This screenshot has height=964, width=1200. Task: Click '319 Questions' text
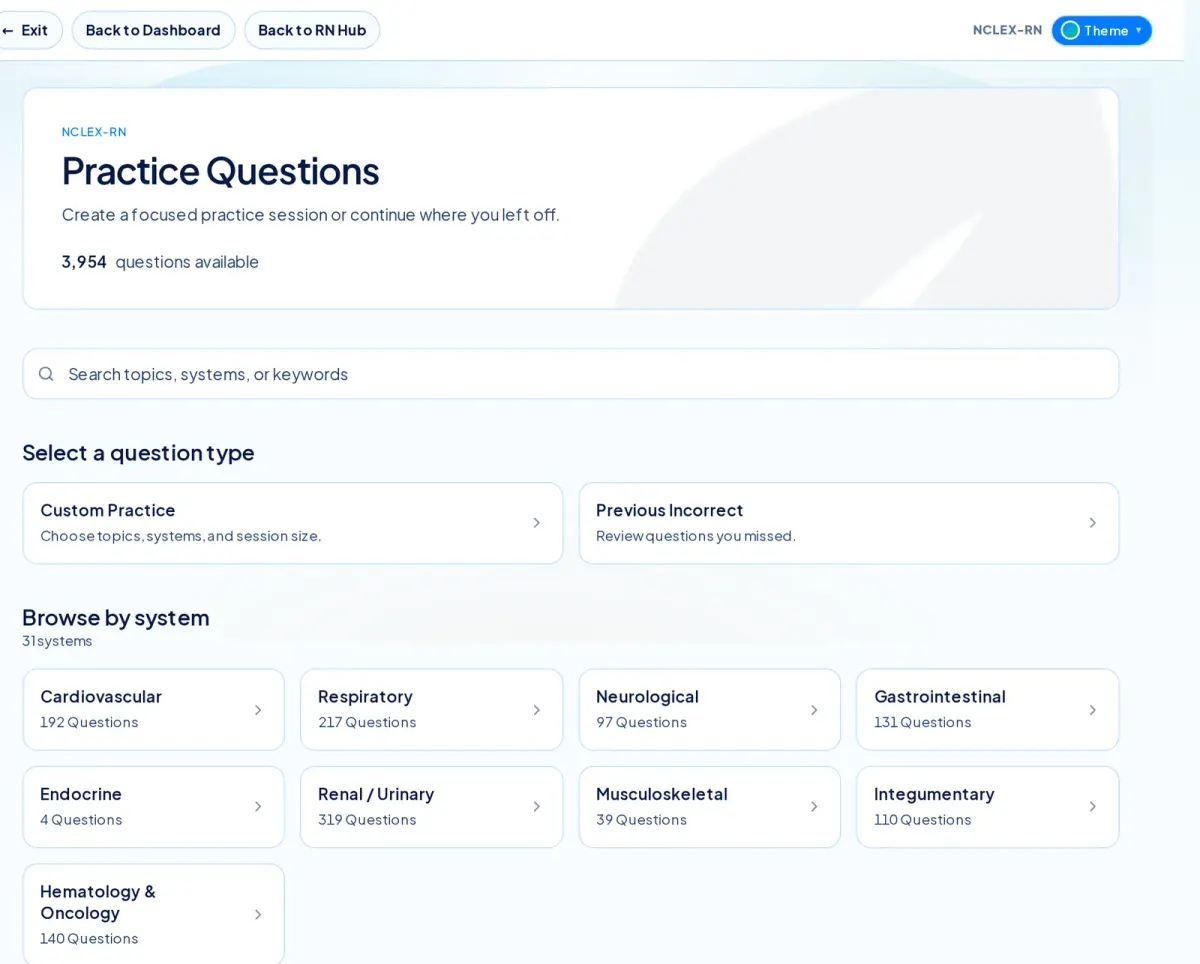click(367, 820)
